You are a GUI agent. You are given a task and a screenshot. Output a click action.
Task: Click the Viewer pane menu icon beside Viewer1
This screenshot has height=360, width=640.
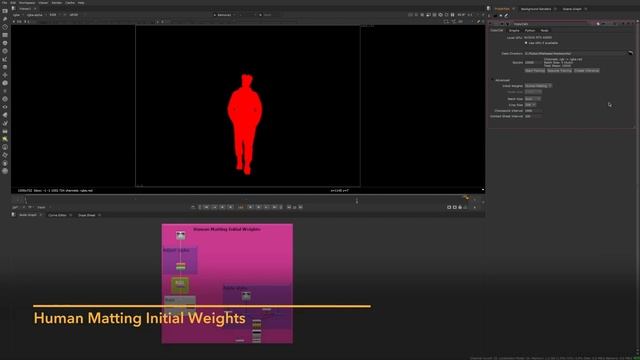(13, 8)
